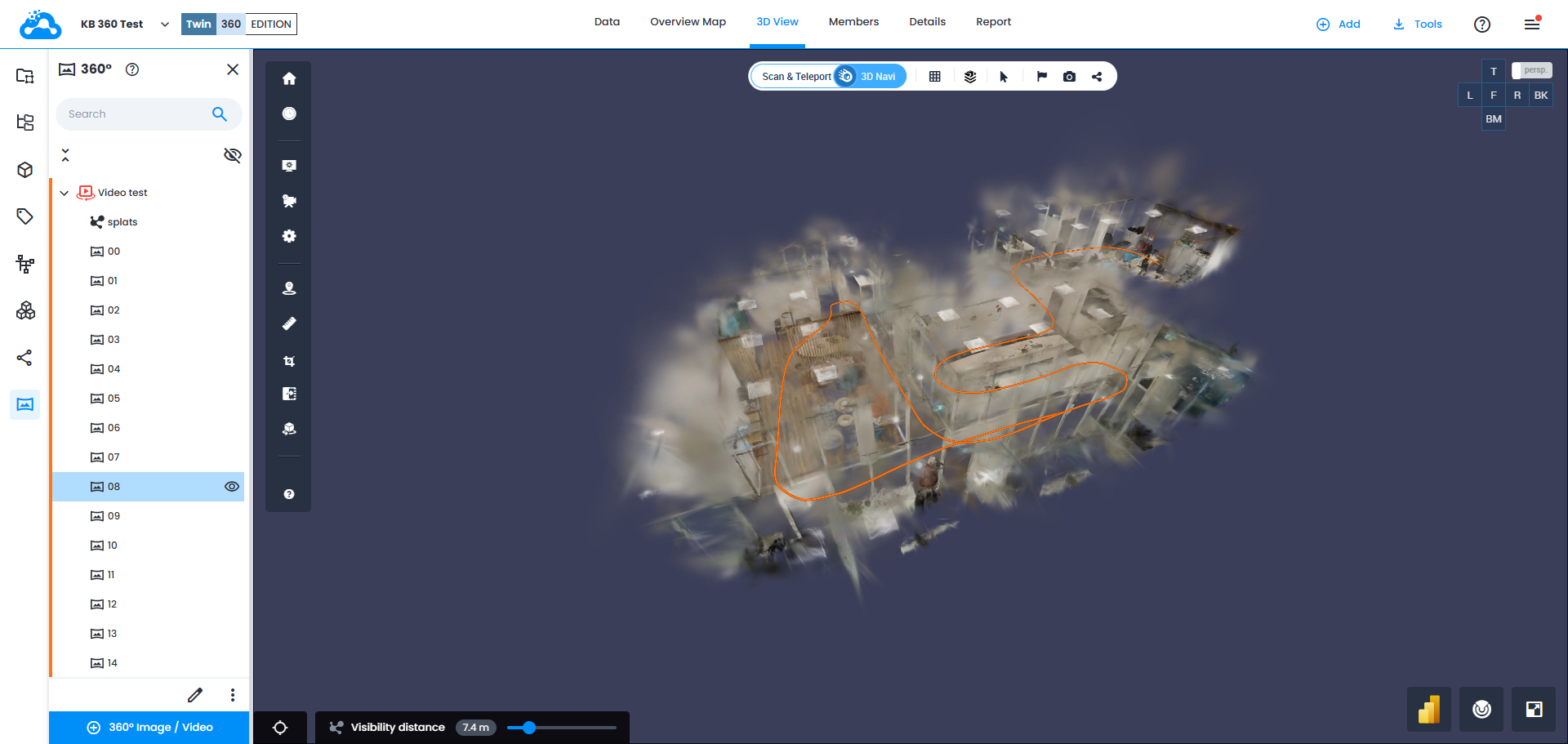Toggle the eye icon for image 08
This screenshot has width=1568, height=744.
tap(232, 487)
